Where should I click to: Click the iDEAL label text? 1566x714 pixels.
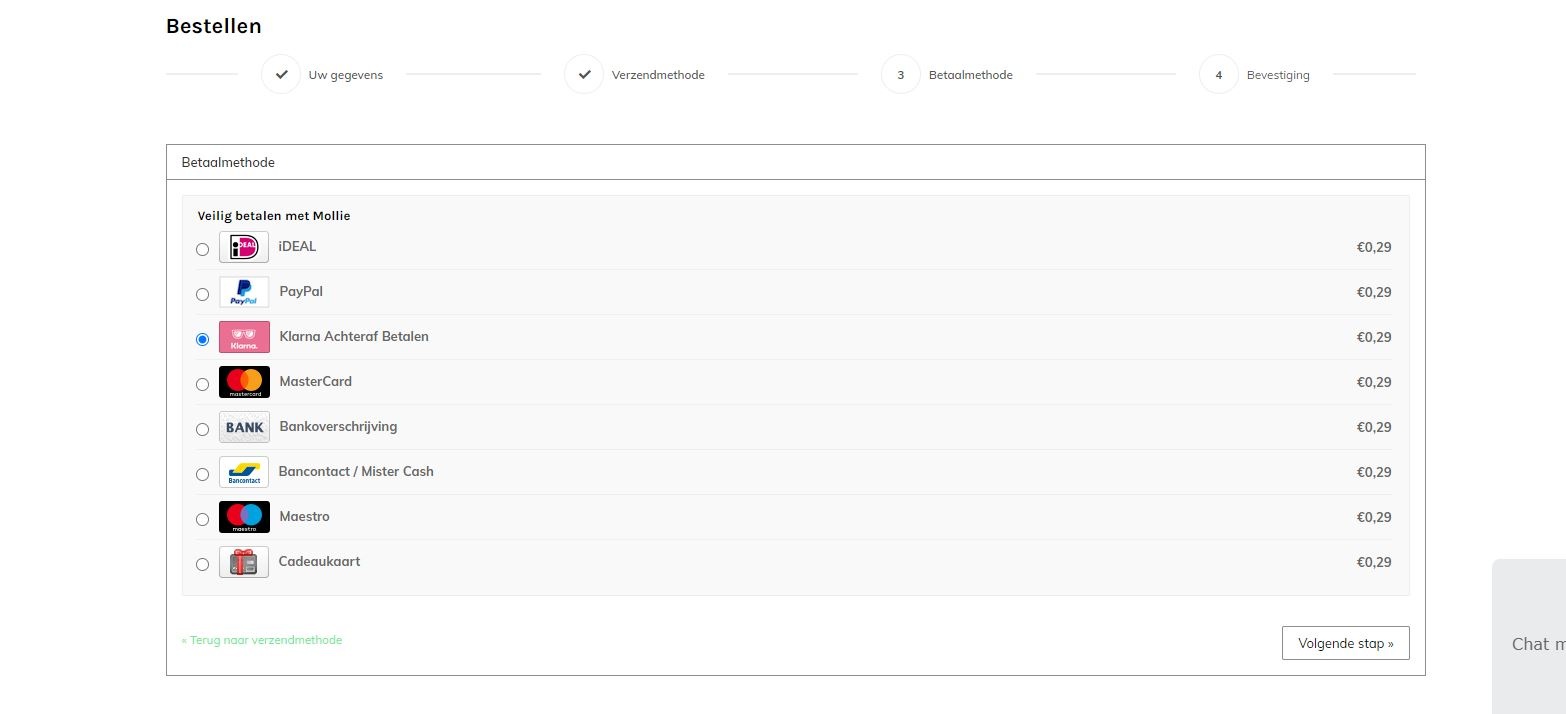click(x=298, y=246)
